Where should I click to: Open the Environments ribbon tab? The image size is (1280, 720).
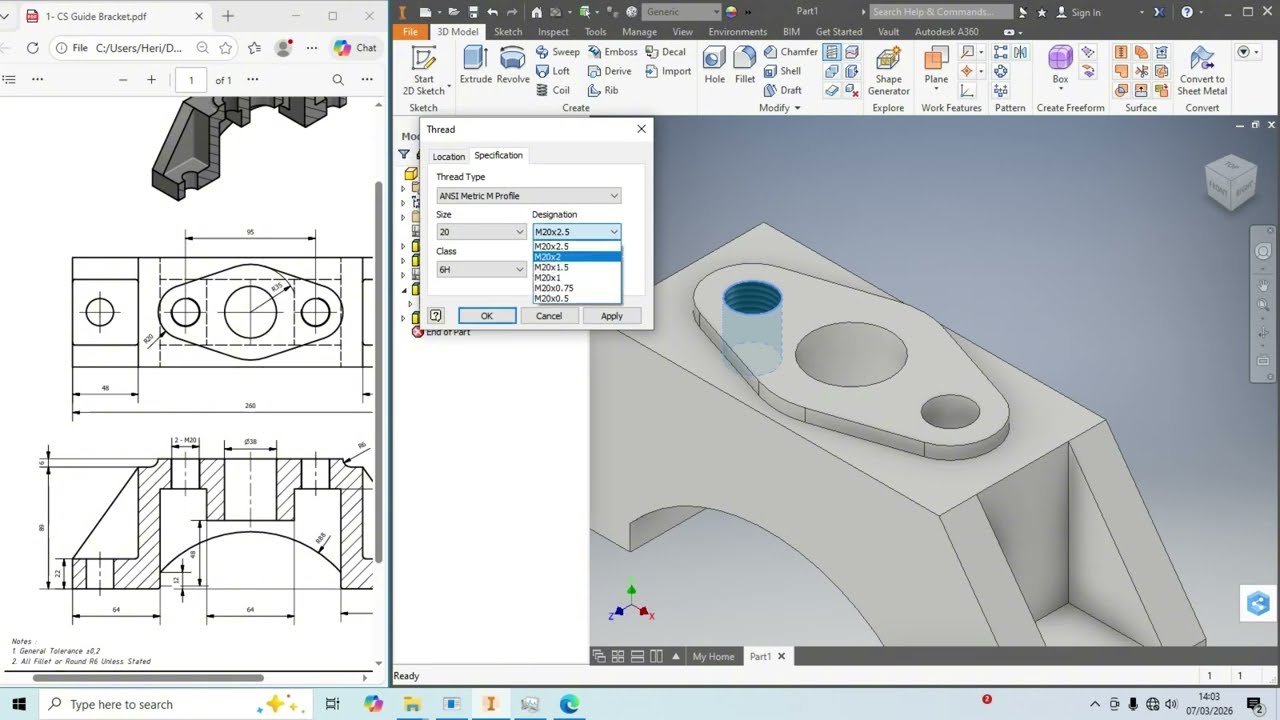pos(737,32)
